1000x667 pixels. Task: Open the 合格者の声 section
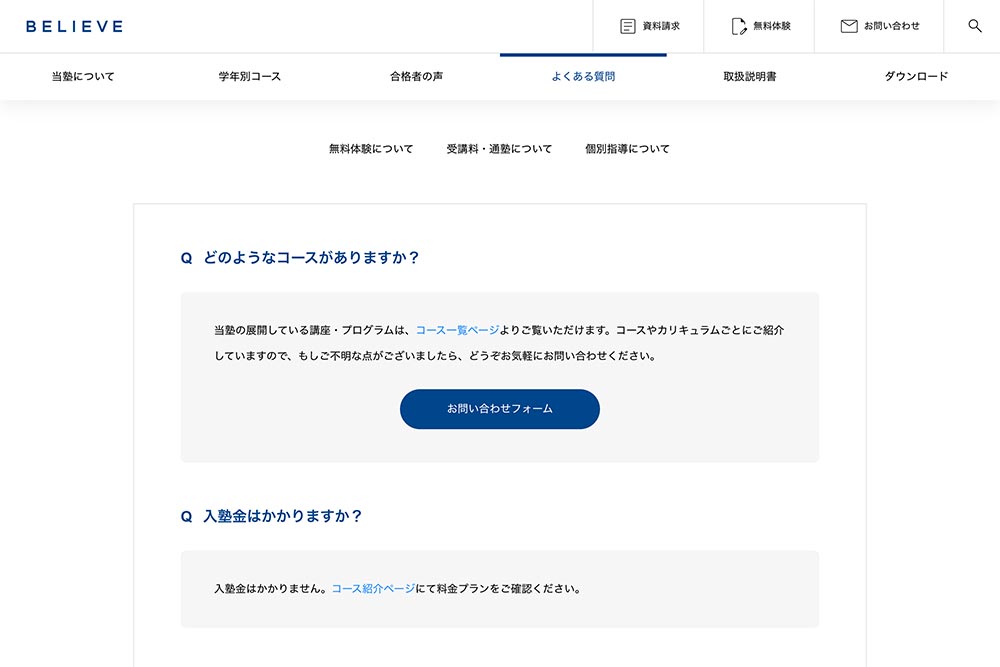(x=416, y=76)
